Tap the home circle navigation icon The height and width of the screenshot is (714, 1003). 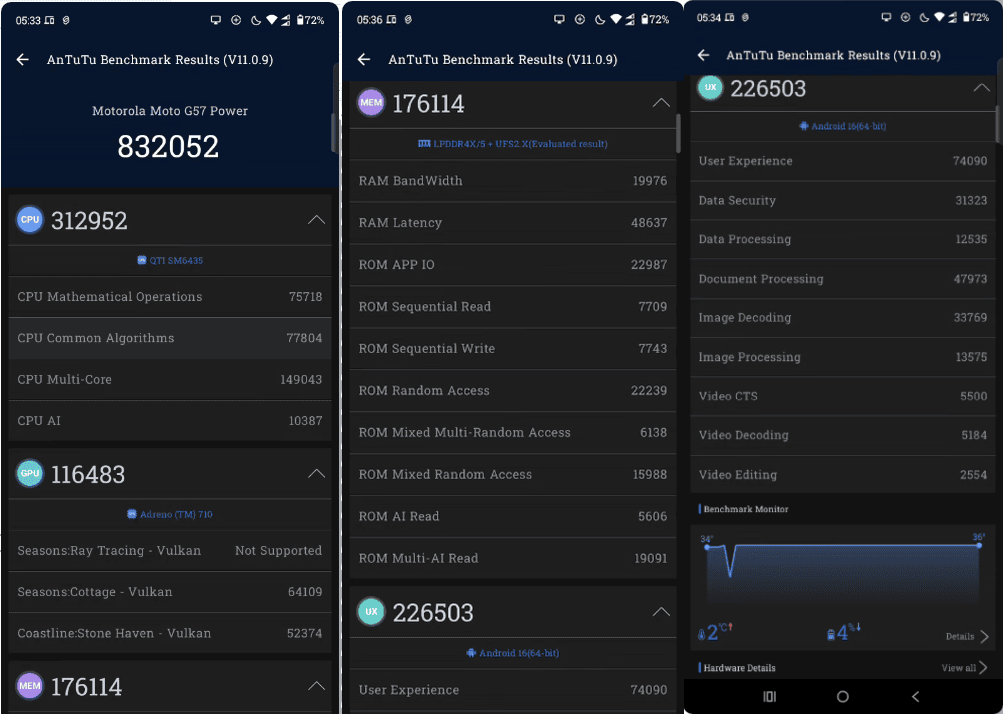[842, 697]
